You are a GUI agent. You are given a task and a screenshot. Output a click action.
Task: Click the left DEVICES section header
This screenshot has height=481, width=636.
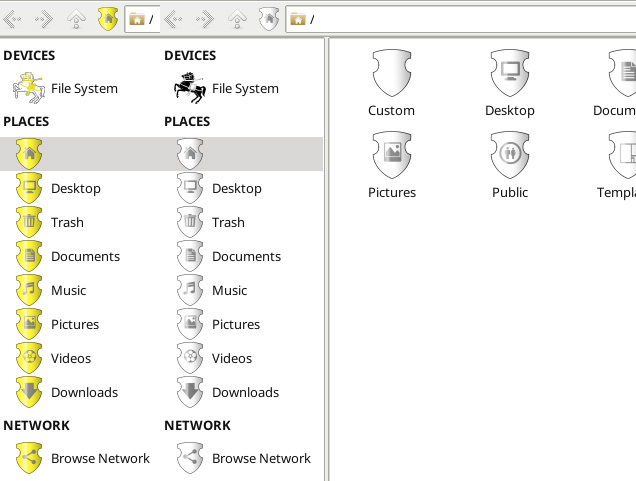[29, 56]
